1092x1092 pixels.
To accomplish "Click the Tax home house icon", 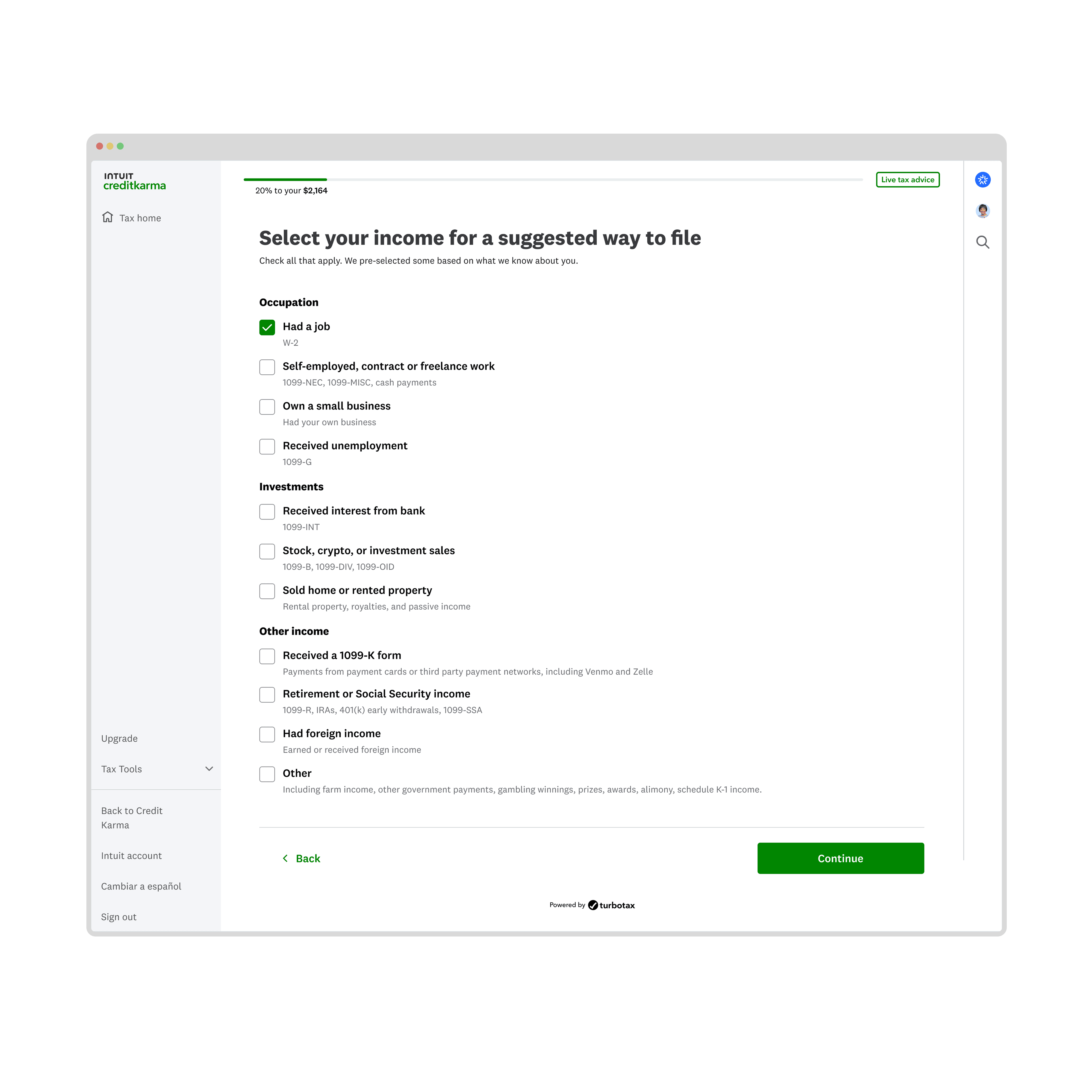I will point(108,217).
